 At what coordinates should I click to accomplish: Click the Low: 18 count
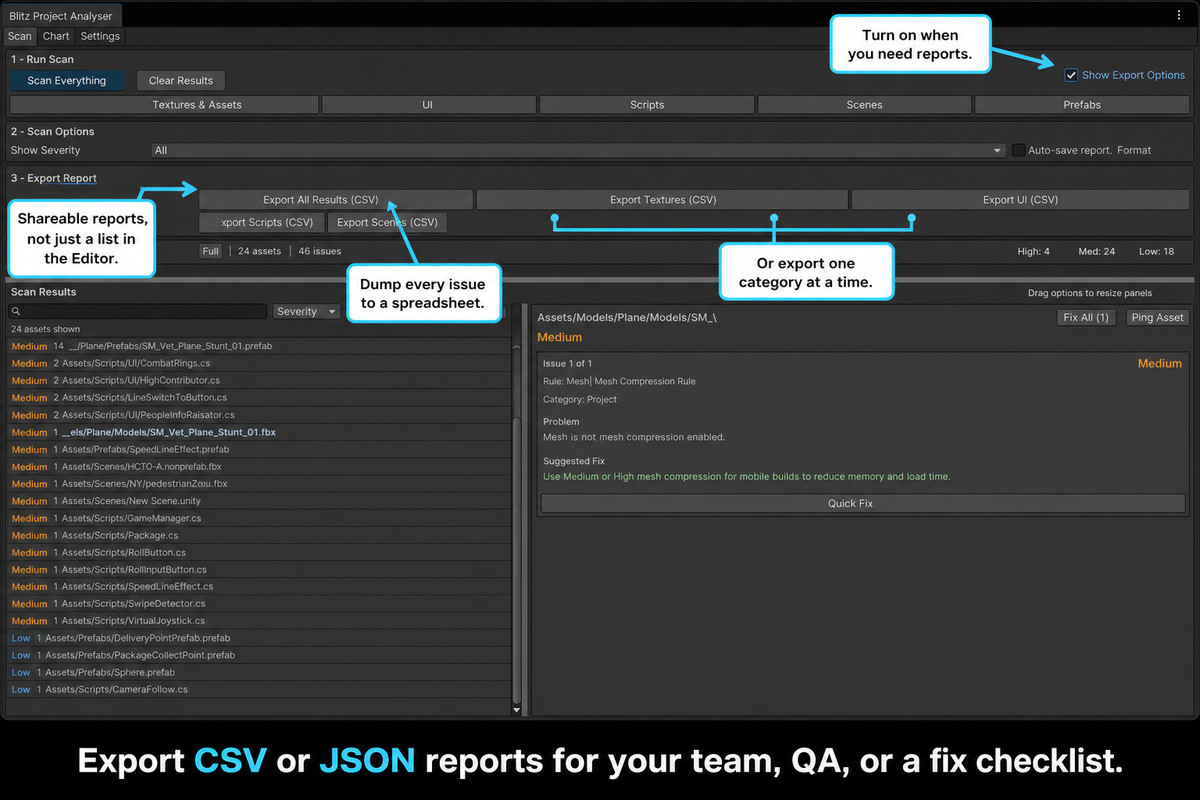click(1156, 251)
